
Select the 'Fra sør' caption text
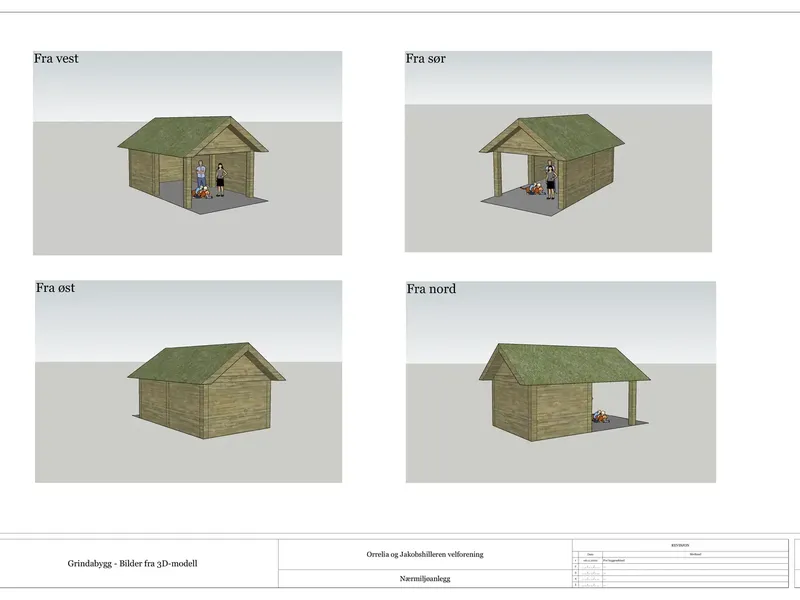[426, 59]
